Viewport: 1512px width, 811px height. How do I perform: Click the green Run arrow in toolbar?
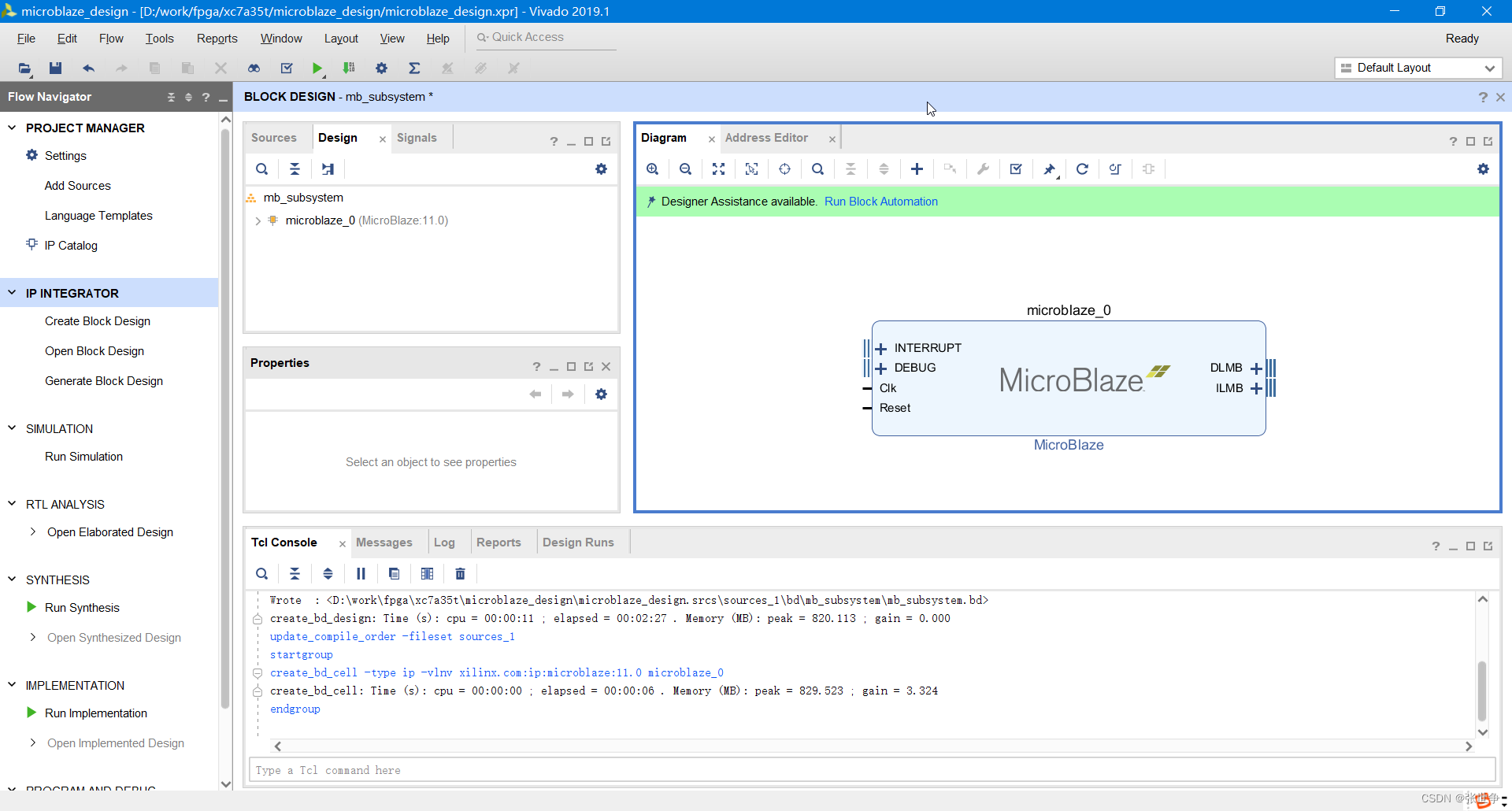(317, 68)
